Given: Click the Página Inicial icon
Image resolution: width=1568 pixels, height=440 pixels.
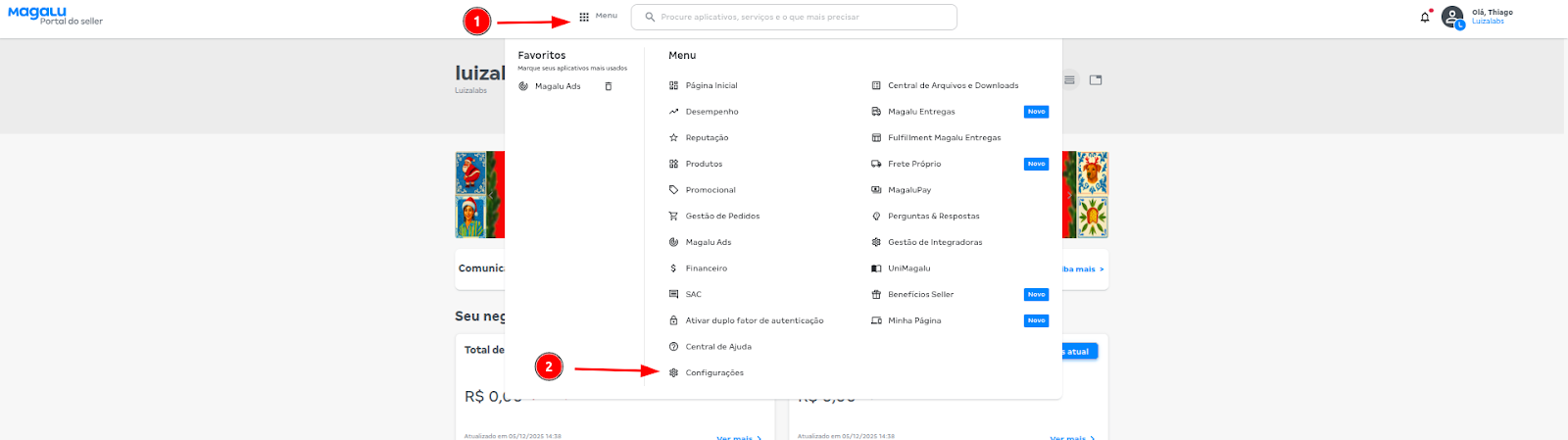Looking at the screenshot, I should [673, 85].
